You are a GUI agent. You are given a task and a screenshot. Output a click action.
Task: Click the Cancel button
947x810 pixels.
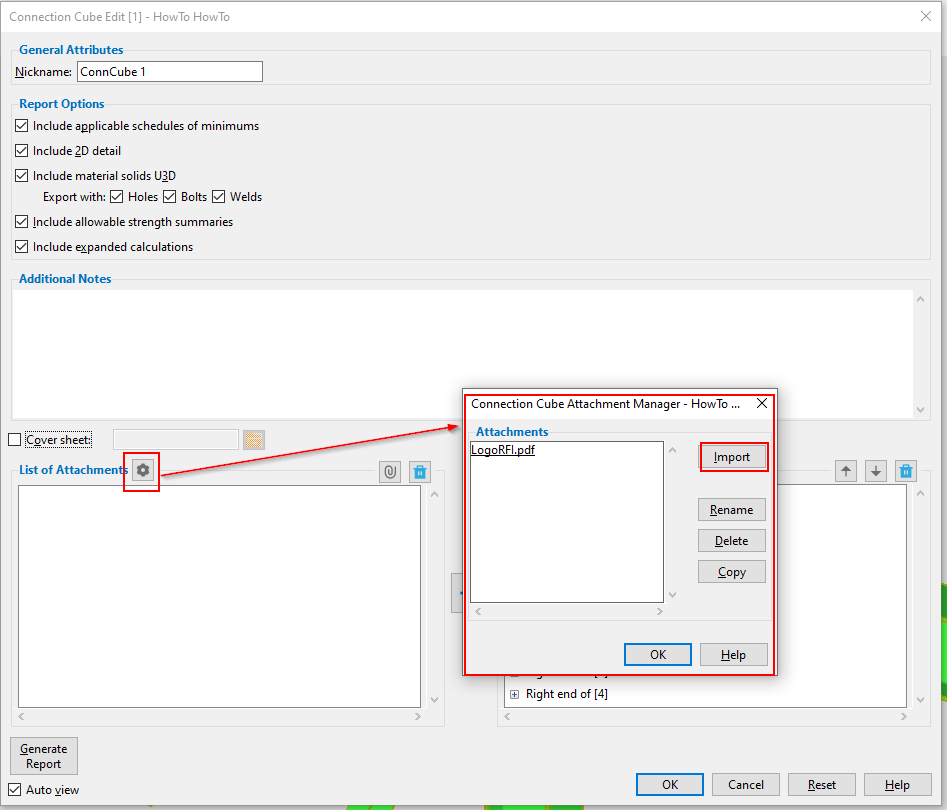click(x=746, y=785)
